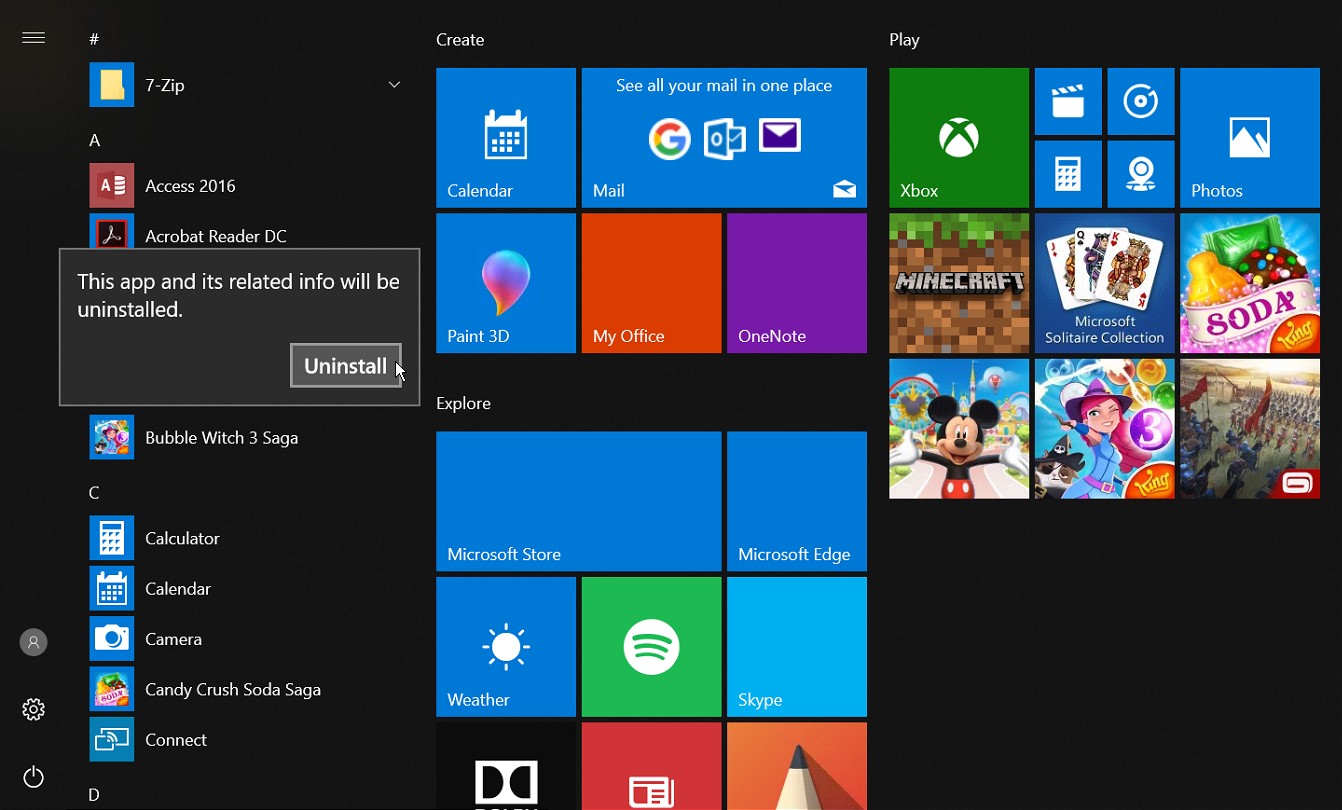Screen dimensions: 1342x810
Task: Click the Explore group heading
Action: [463, 403]
